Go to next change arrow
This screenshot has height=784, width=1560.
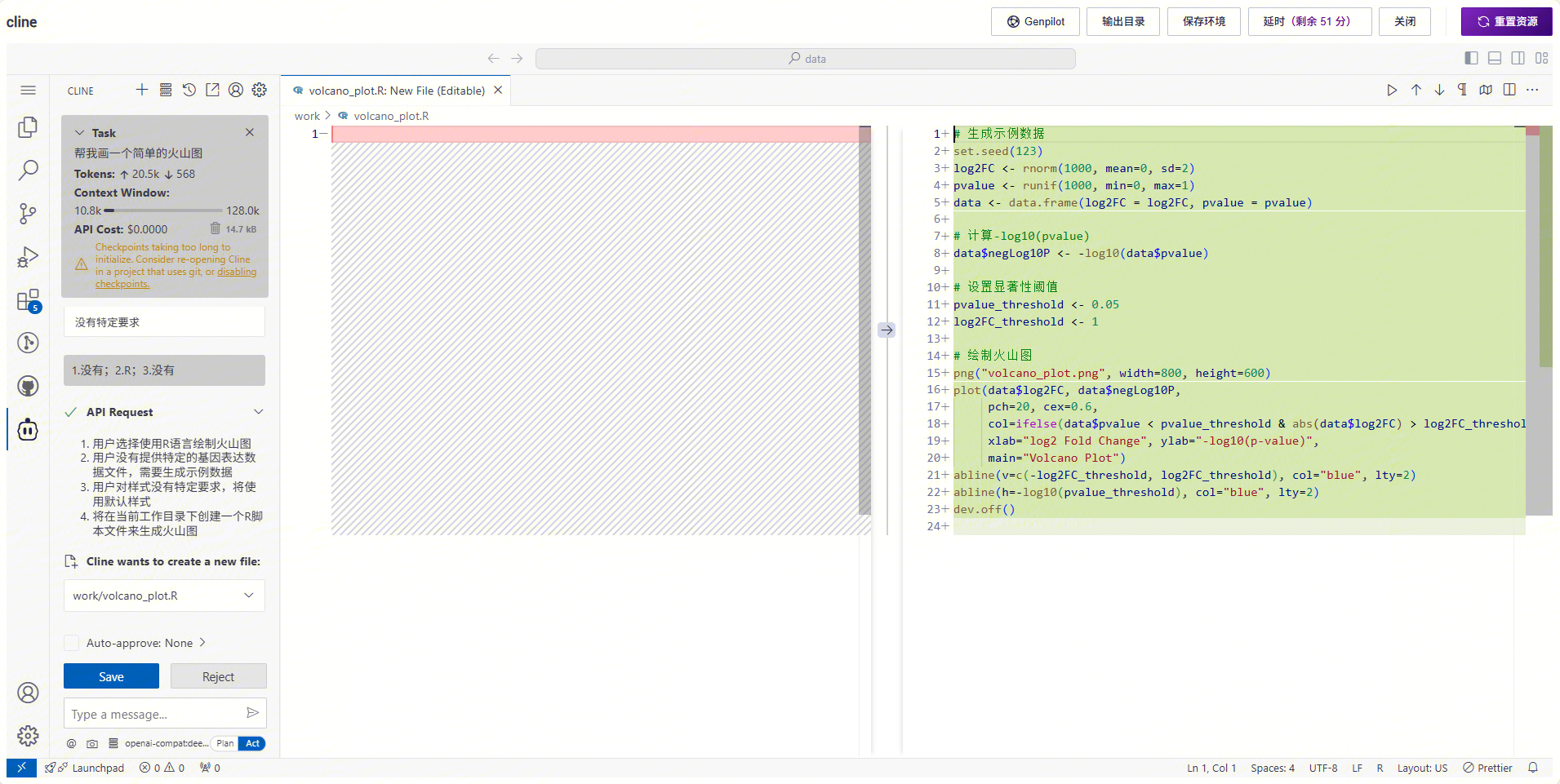point(1439,90)
